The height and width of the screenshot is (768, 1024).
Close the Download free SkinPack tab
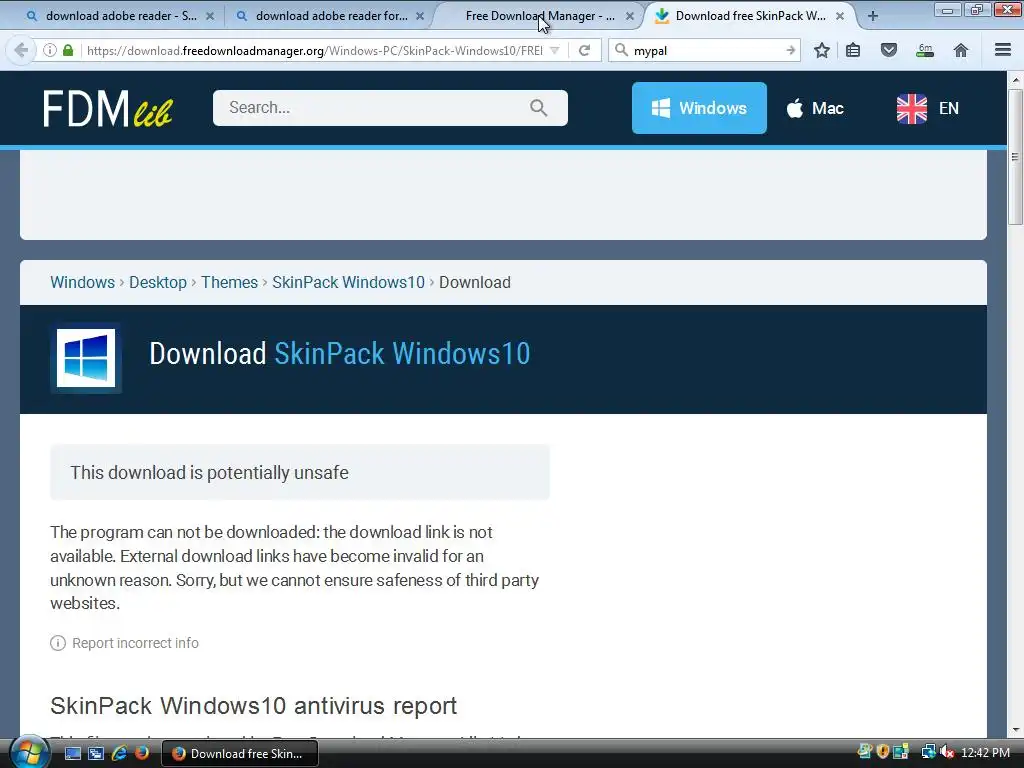pos(840,16)
